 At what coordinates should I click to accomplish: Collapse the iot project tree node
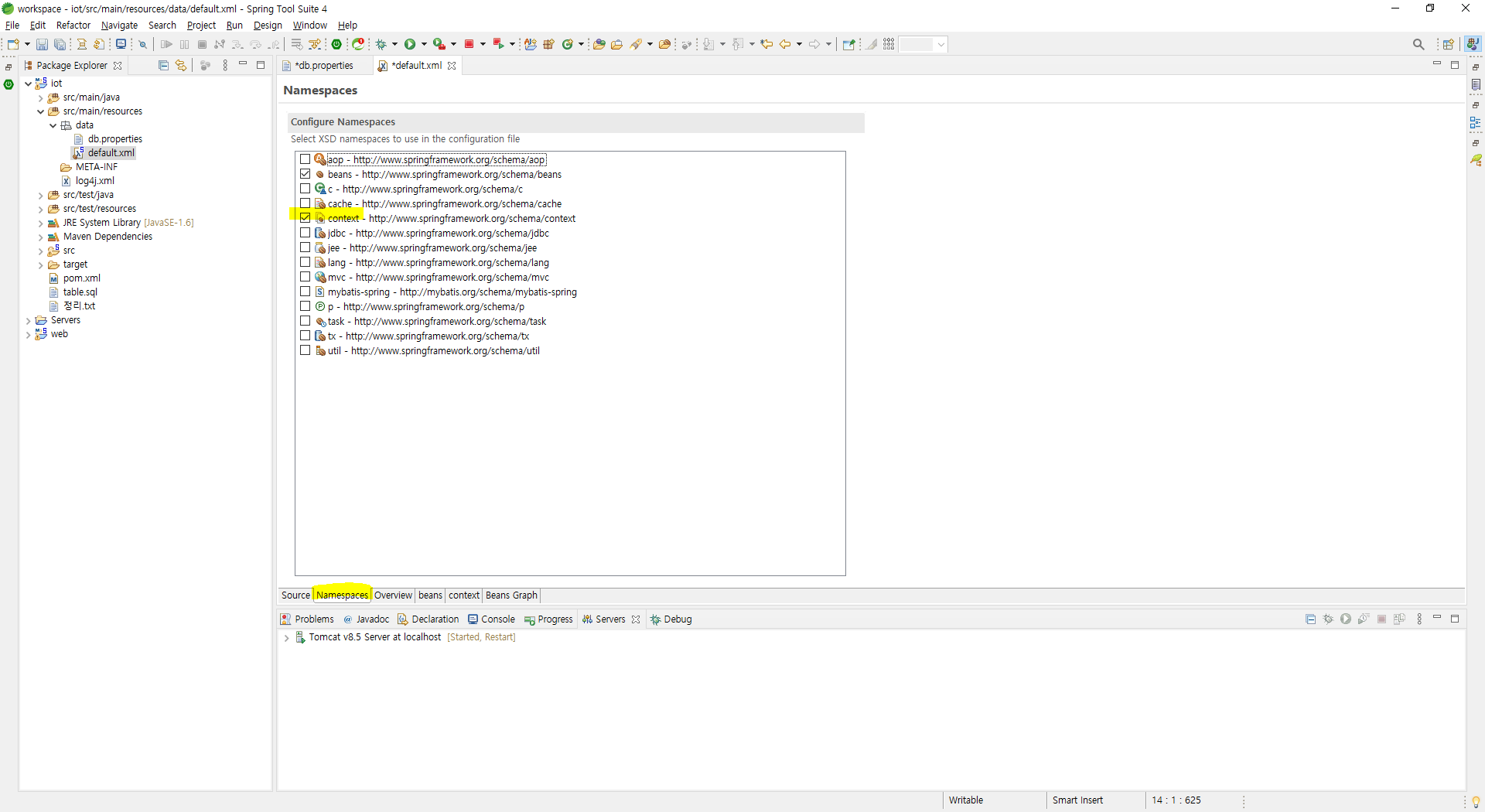point(29,84)
